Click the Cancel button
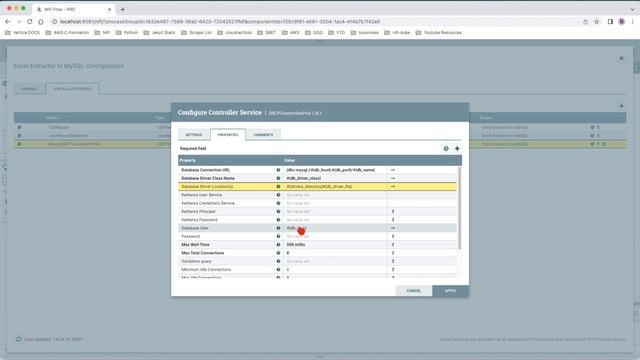The width and height of the screenshot is (640, 360). coord(413,291)
